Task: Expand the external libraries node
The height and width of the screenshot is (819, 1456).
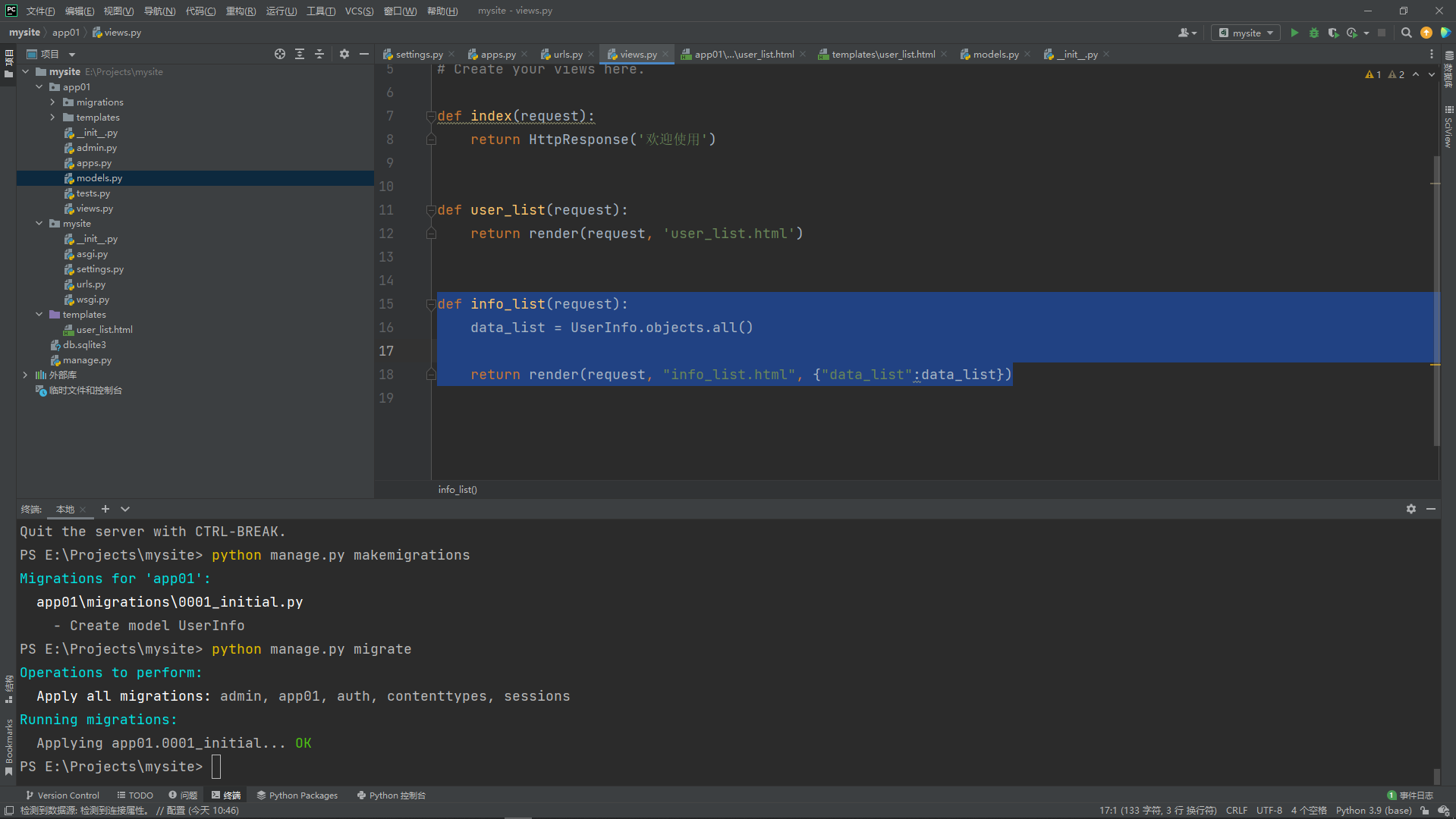Action: tap(25, 375)
